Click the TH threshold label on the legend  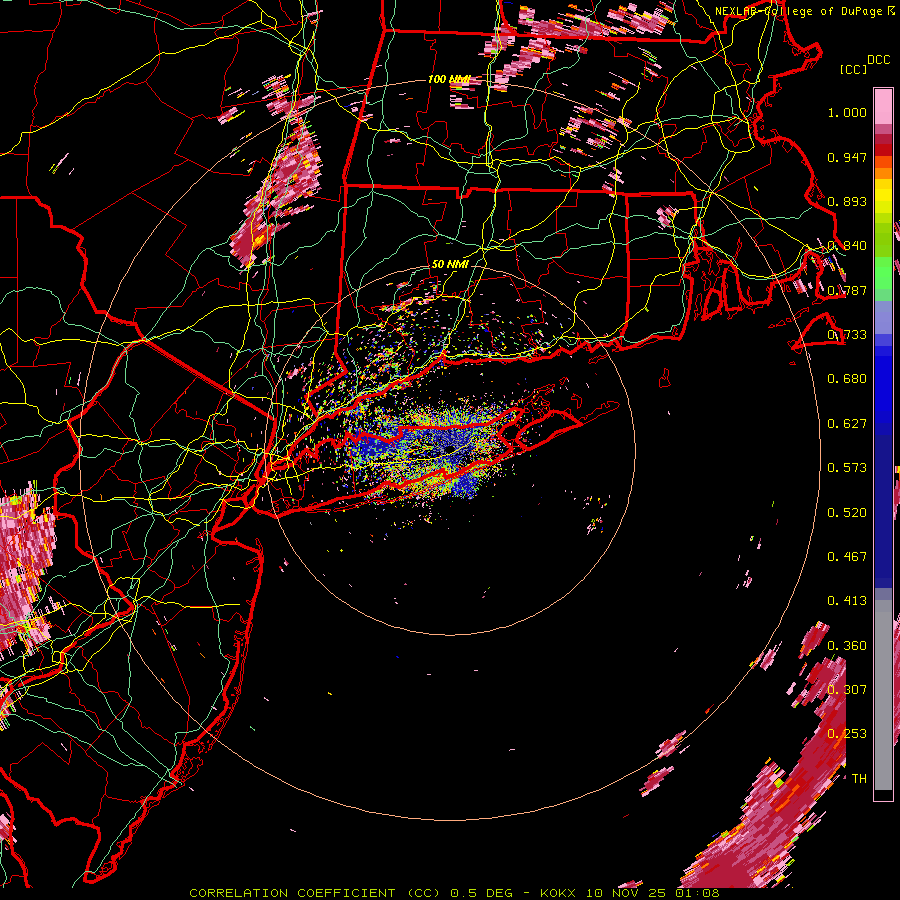[x=859, y=778]
